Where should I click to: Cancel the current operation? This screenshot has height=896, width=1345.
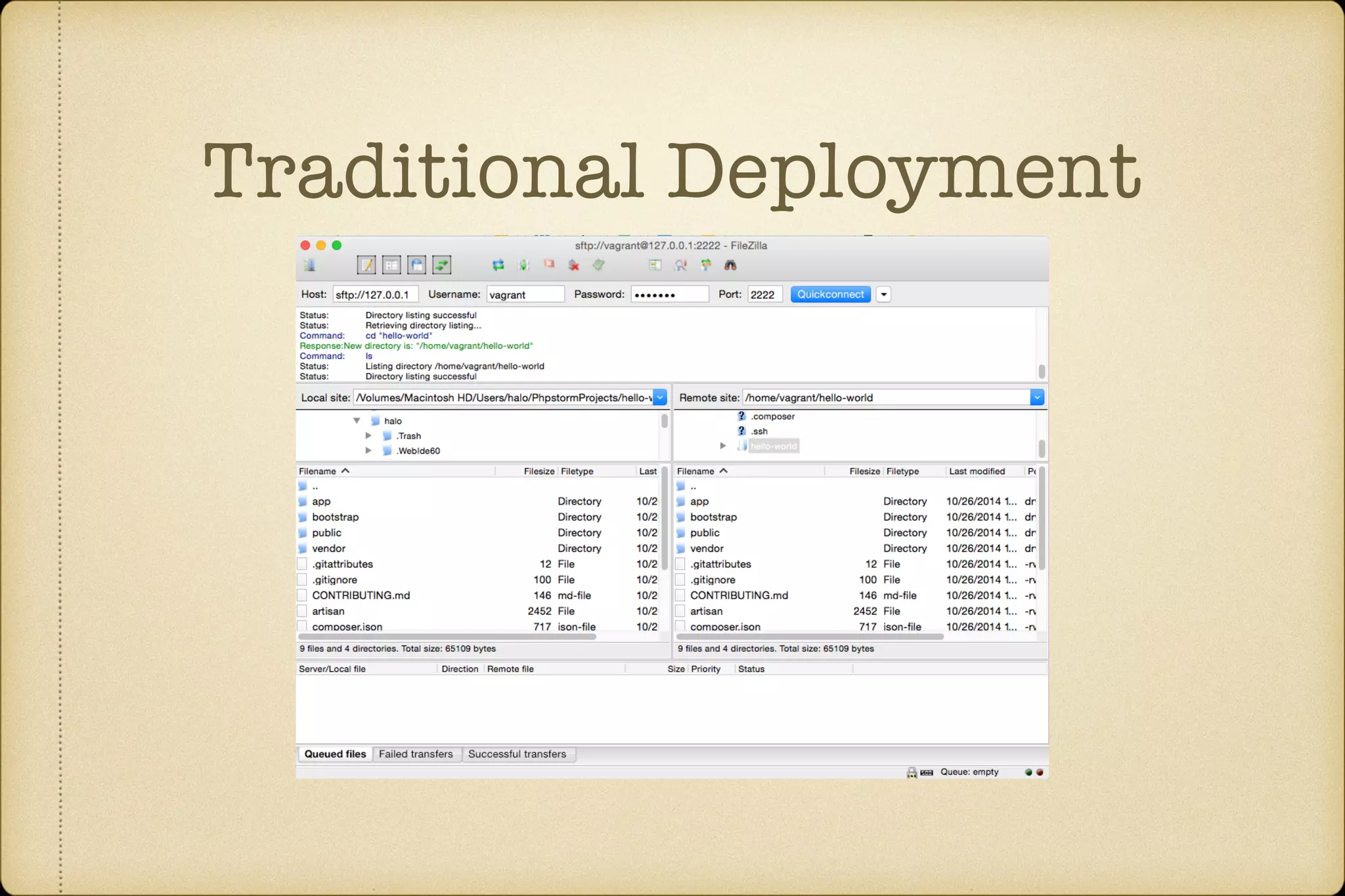click(549, 265)
